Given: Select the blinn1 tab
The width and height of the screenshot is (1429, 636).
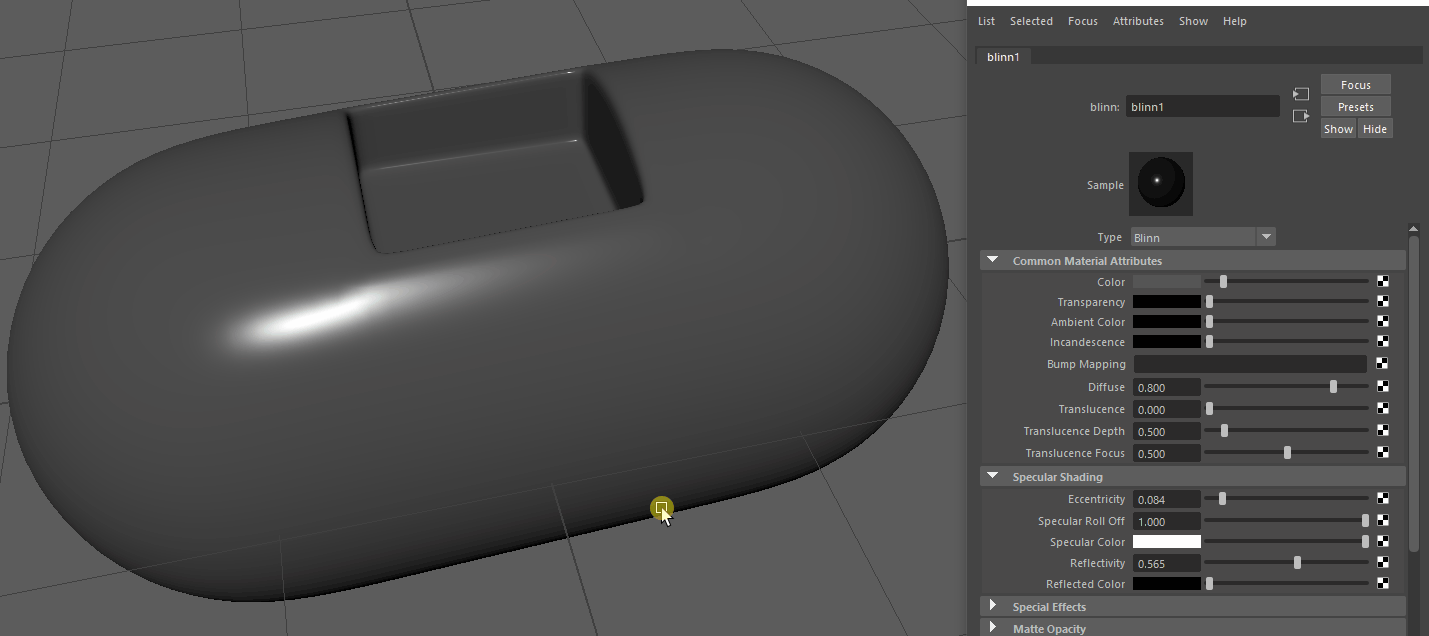Looking at the screenshot, I should [x=1003, y=57].
